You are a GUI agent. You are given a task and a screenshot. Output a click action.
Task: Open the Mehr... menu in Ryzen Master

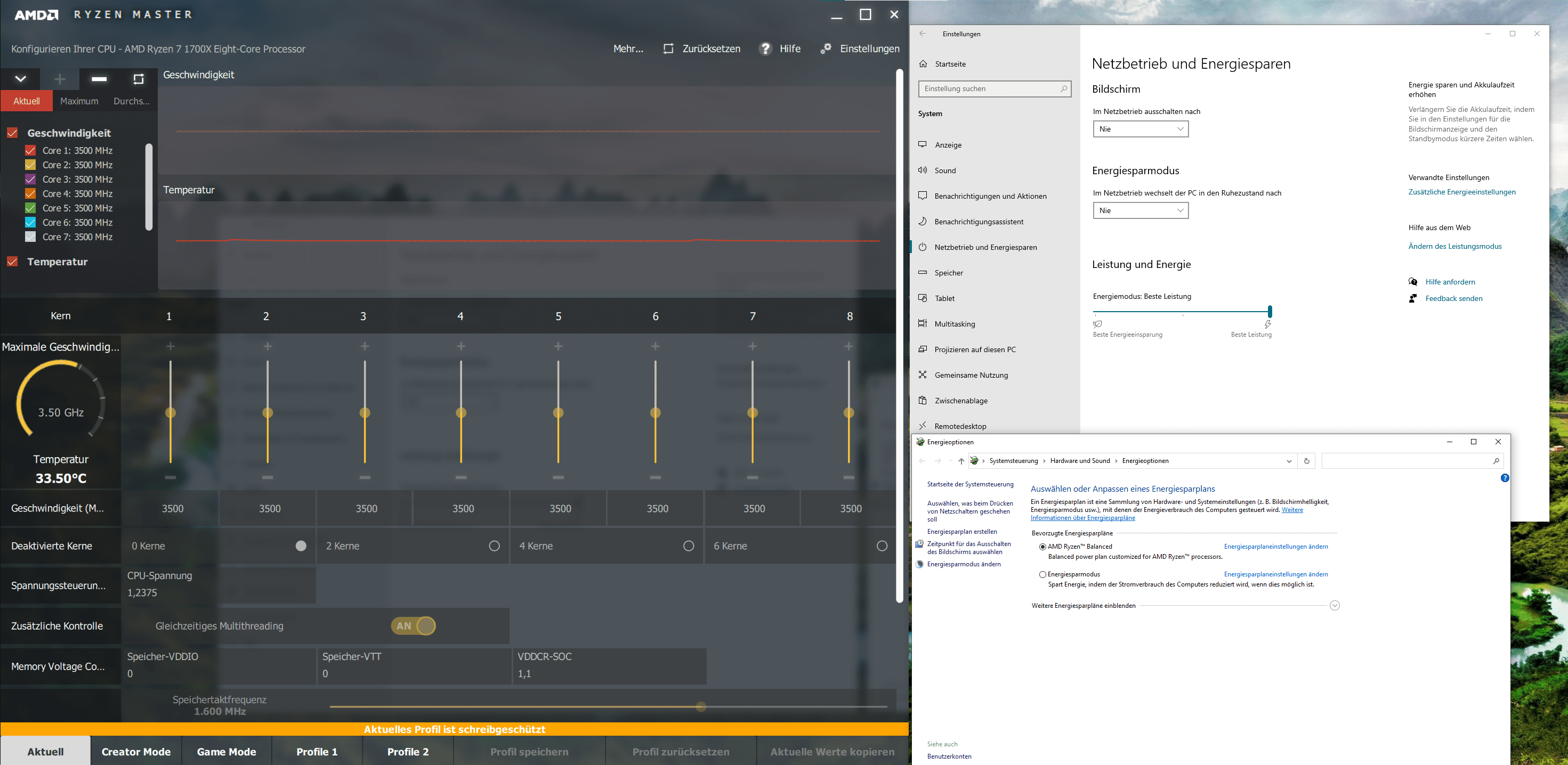pyautogui.click(x=628, y=48)
